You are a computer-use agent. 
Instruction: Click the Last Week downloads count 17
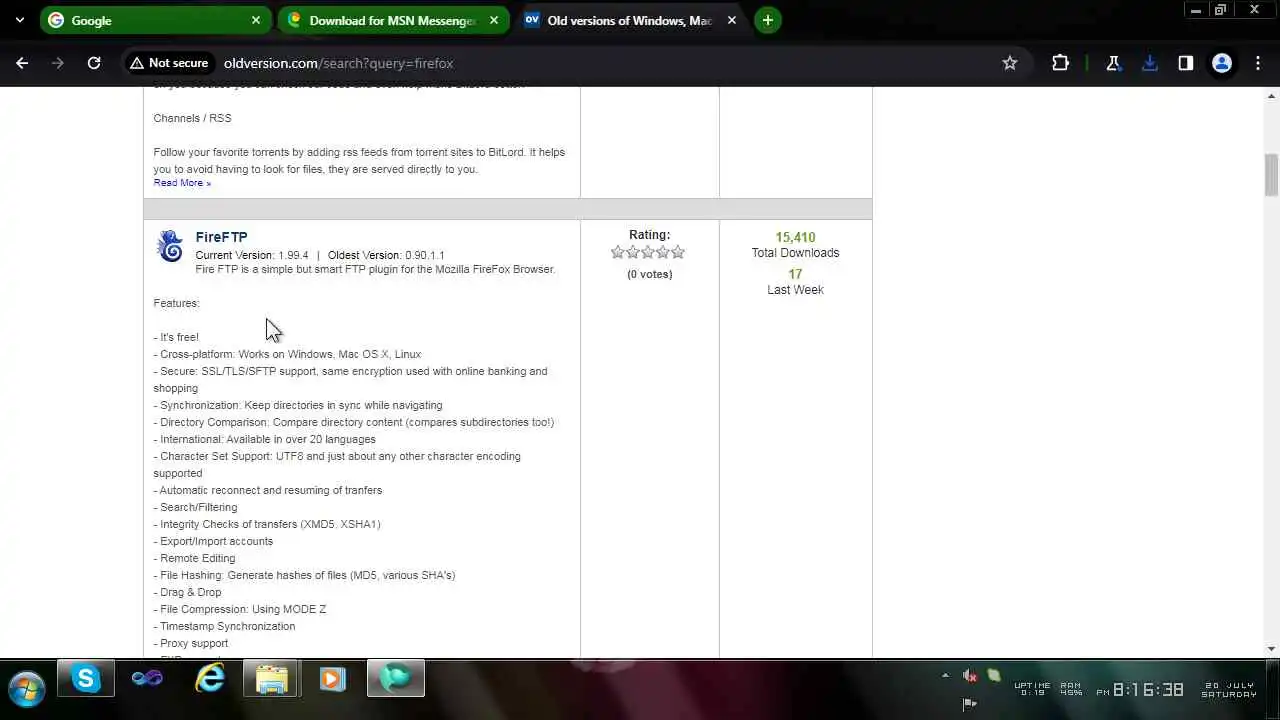click(x=795, y=274)
